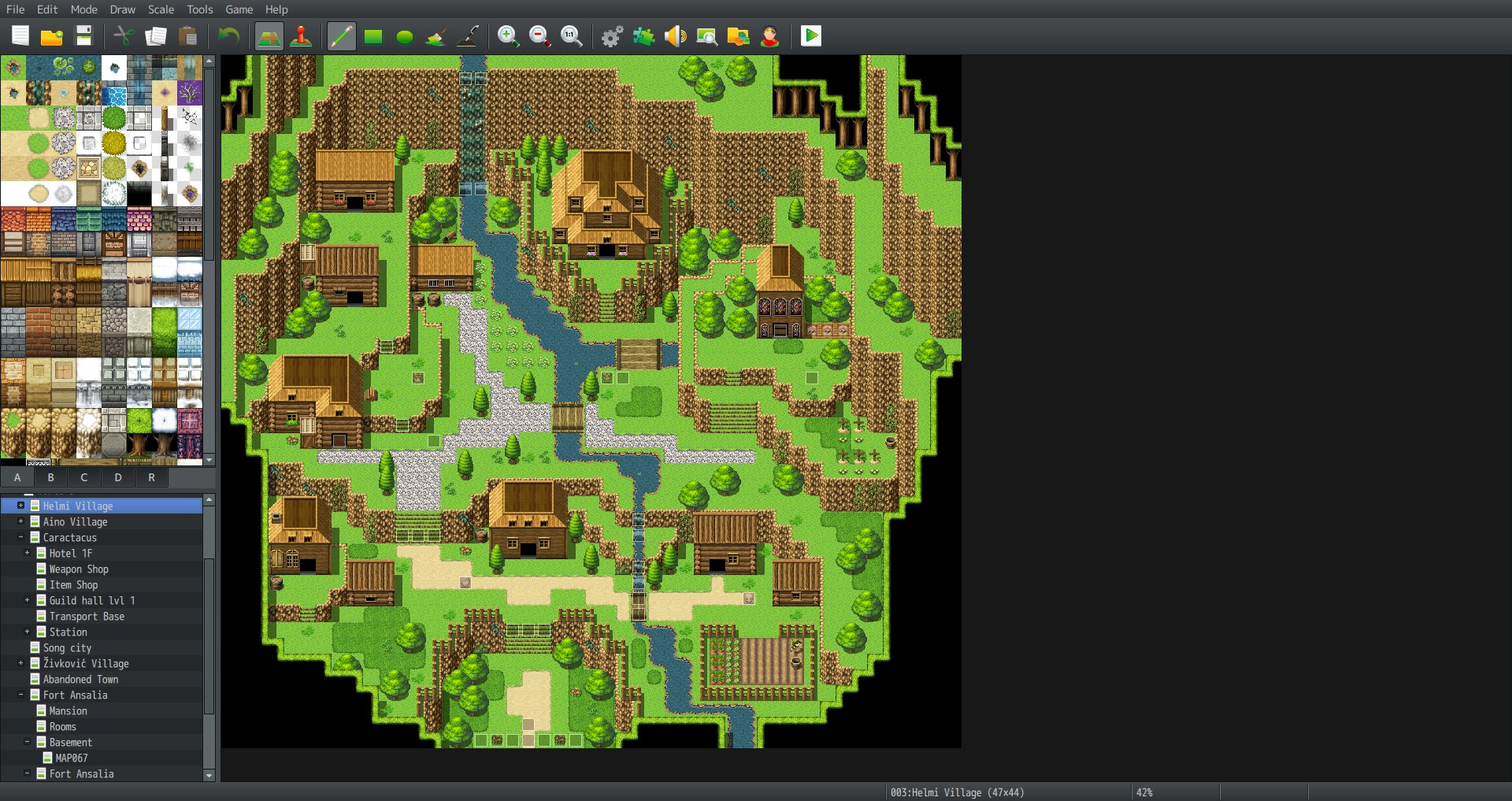This screenshot has width=1512, height=801.
Task: Switch to Event editing mode
Action: point(299,35)
